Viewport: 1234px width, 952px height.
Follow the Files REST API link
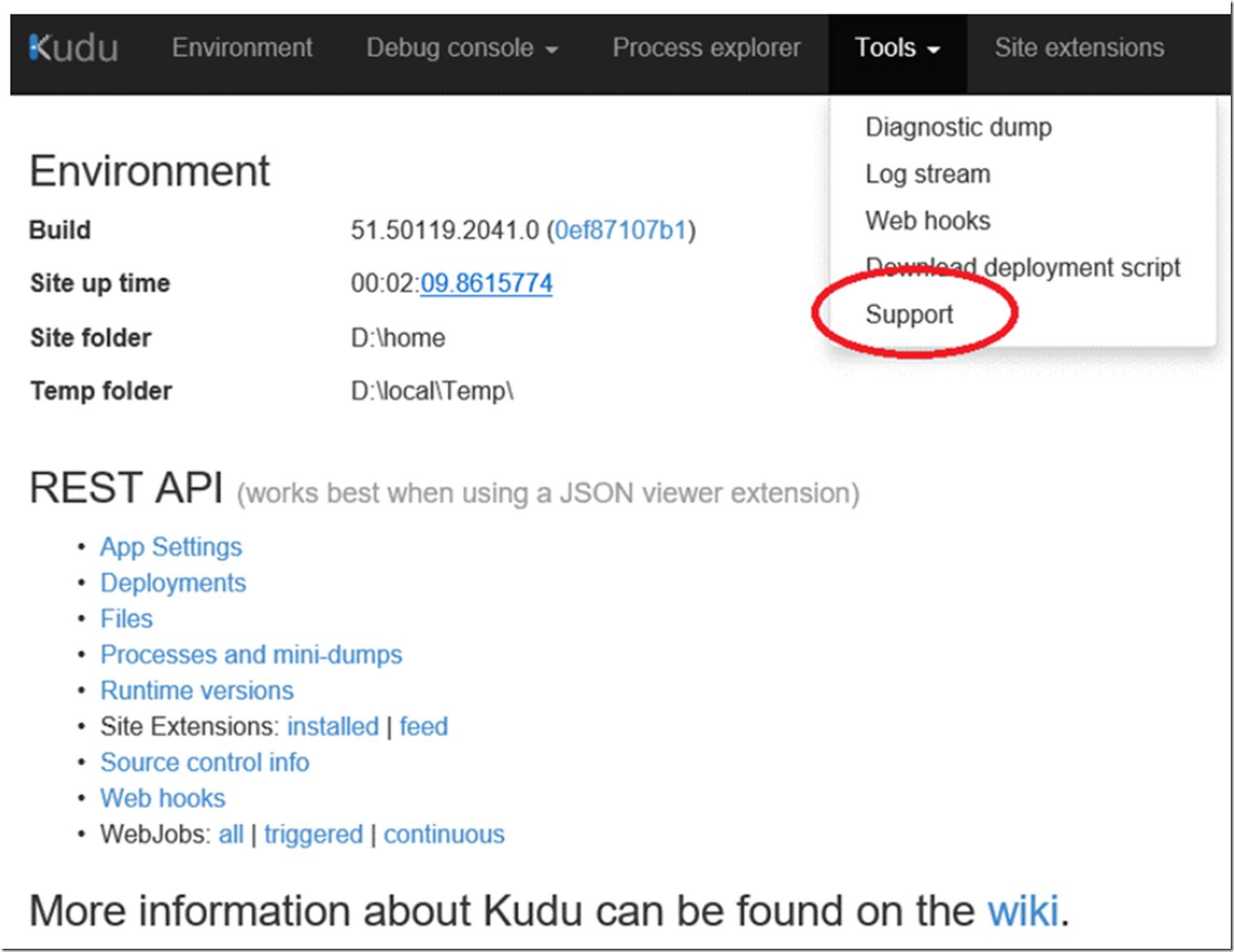coord(126,618)
